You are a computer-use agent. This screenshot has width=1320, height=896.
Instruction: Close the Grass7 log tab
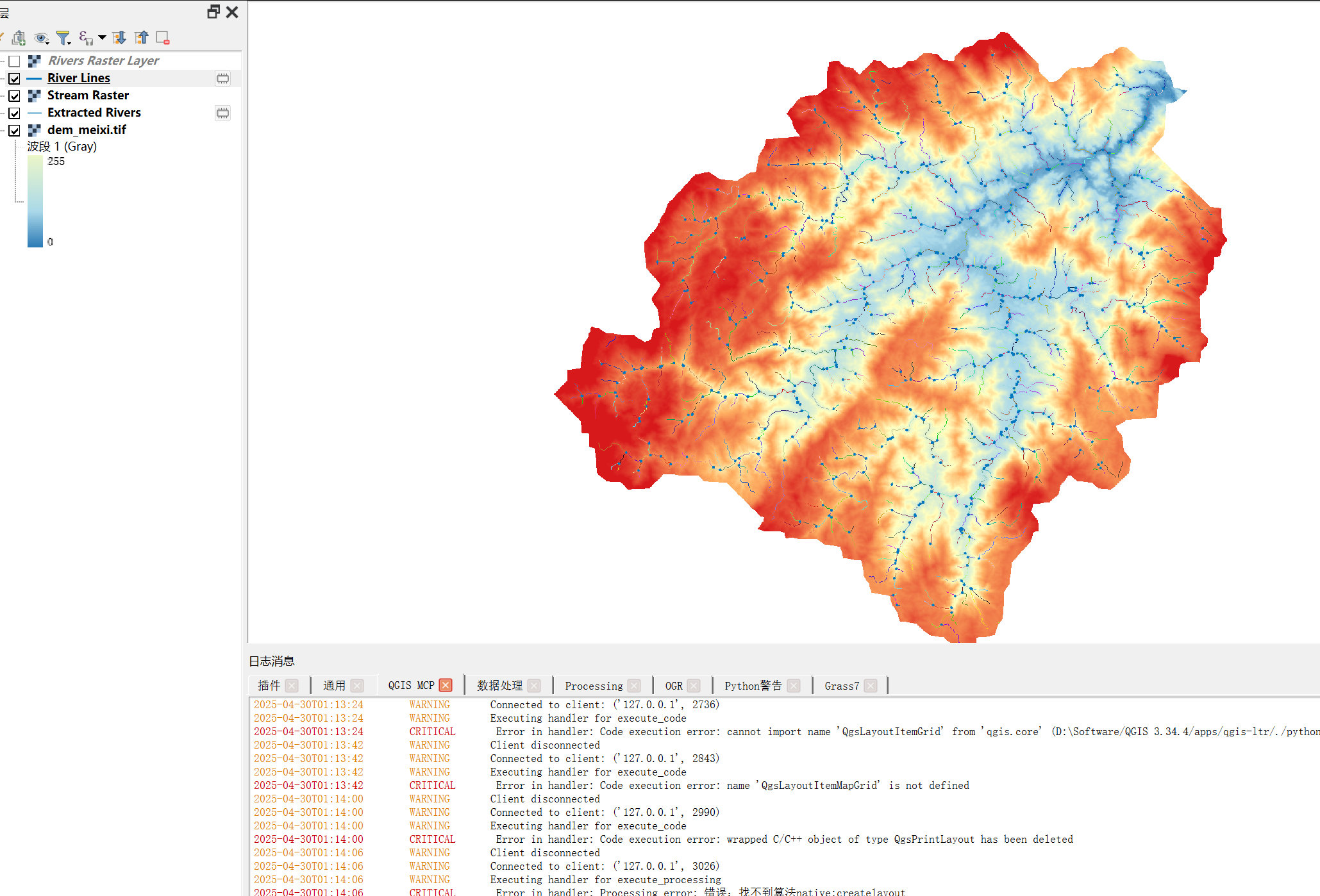click(871, 686)
